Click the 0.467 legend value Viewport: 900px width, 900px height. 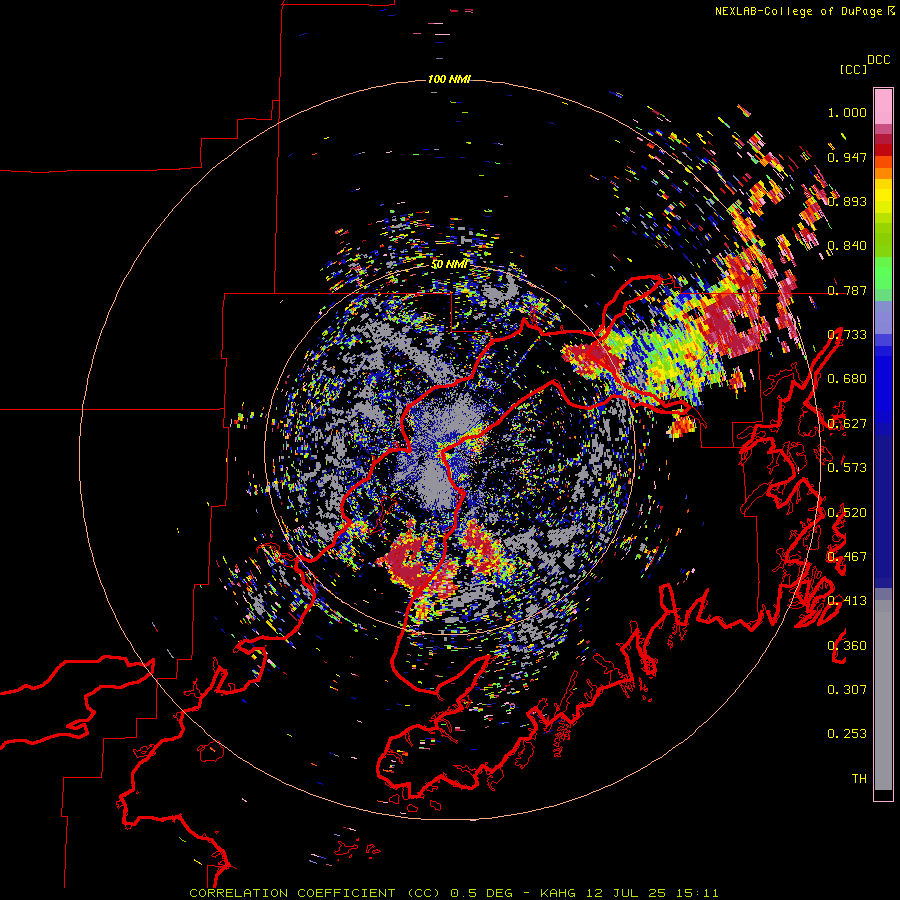coord(847,557)
